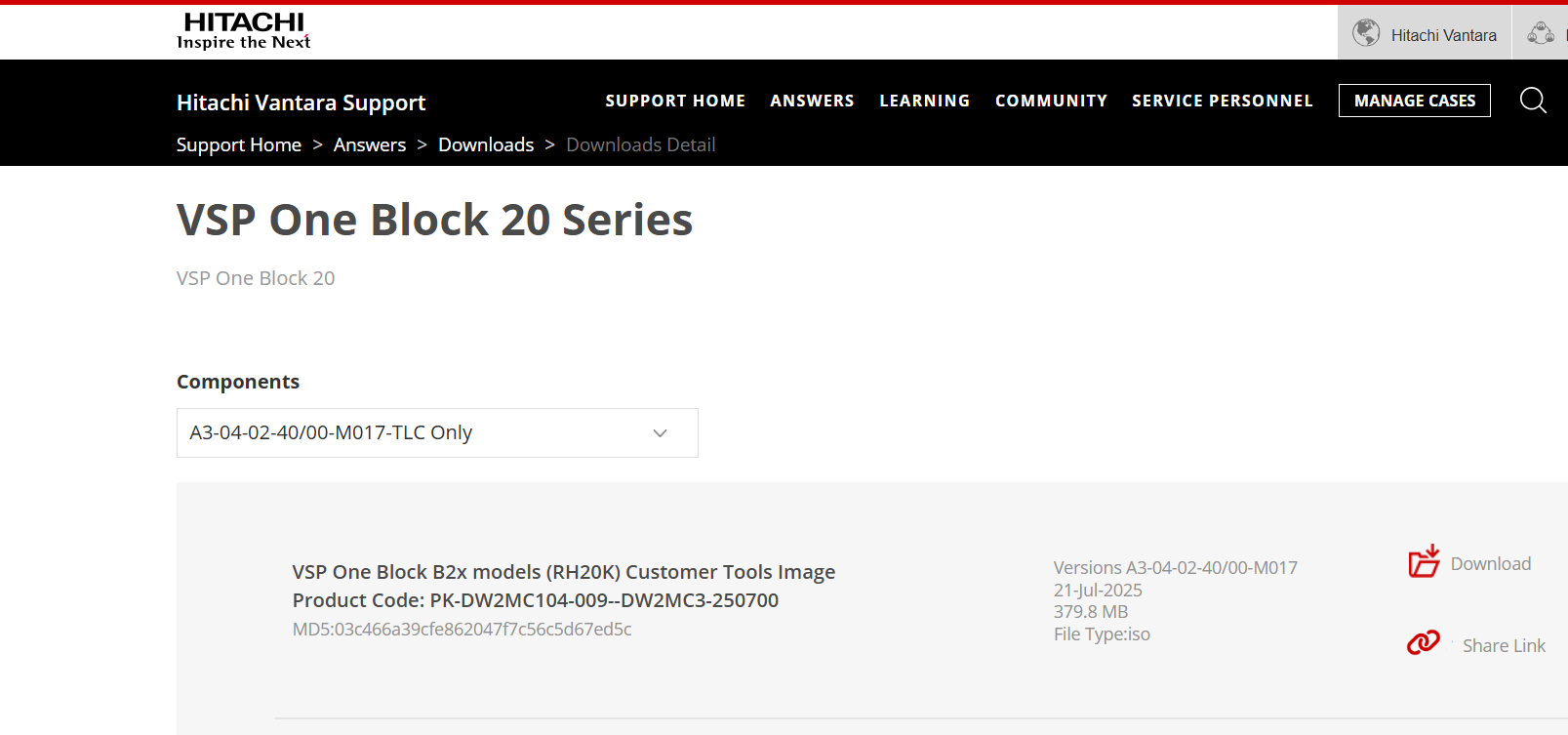
Task: Click the Hitachi Vantara Support site title
Action: point(301,102)
